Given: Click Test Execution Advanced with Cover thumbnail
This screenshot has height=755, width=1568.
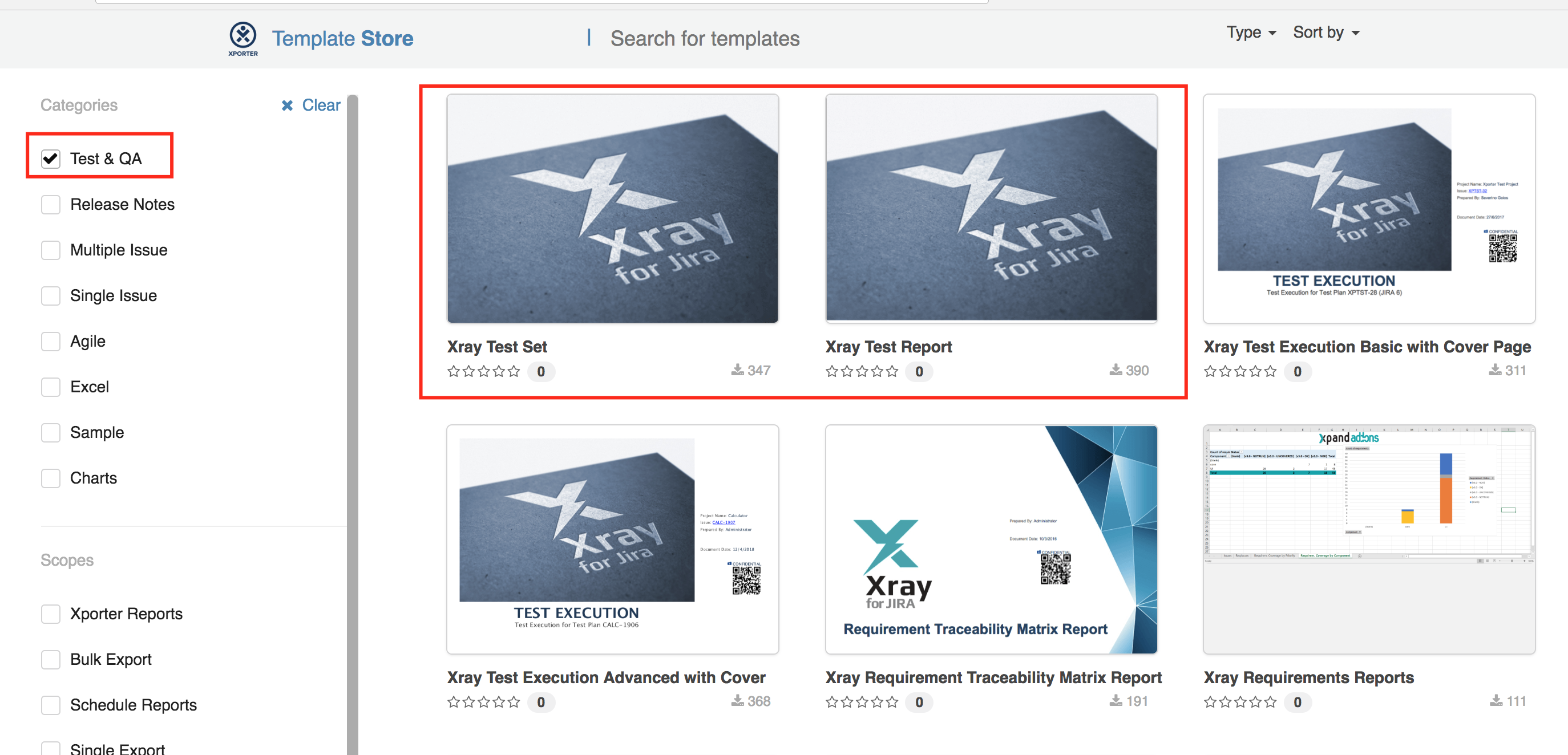Looking at the screenshot, I should [612, 539].
